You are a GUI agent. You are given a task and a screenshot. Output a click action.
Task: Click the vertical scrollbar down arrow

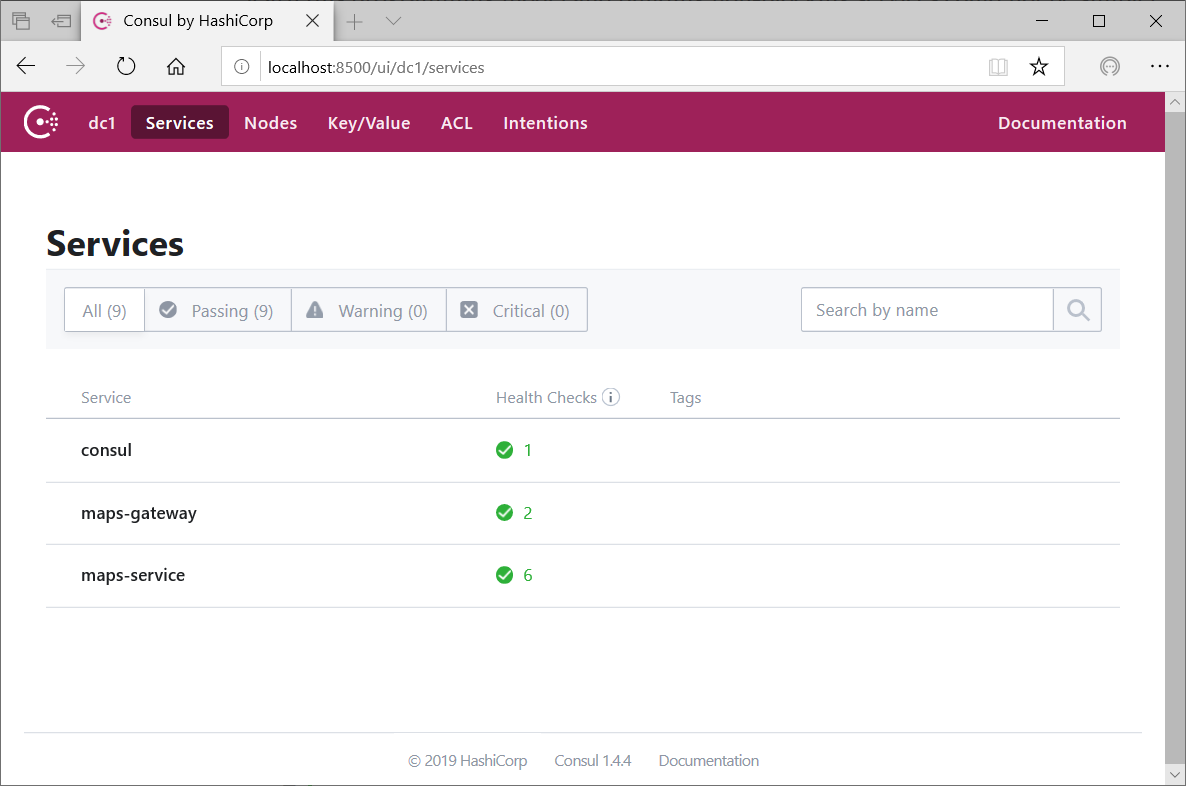point(1175,774)
